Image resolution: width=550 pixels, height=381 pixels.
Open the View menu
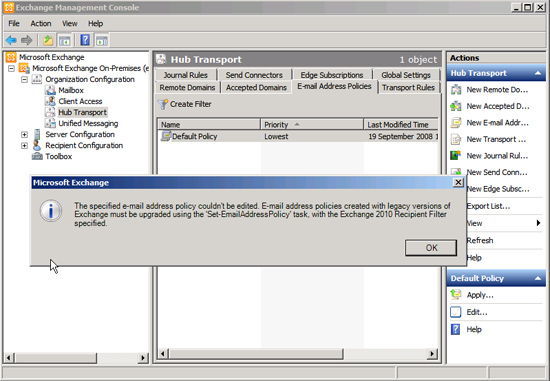click(x=69, y=24)
